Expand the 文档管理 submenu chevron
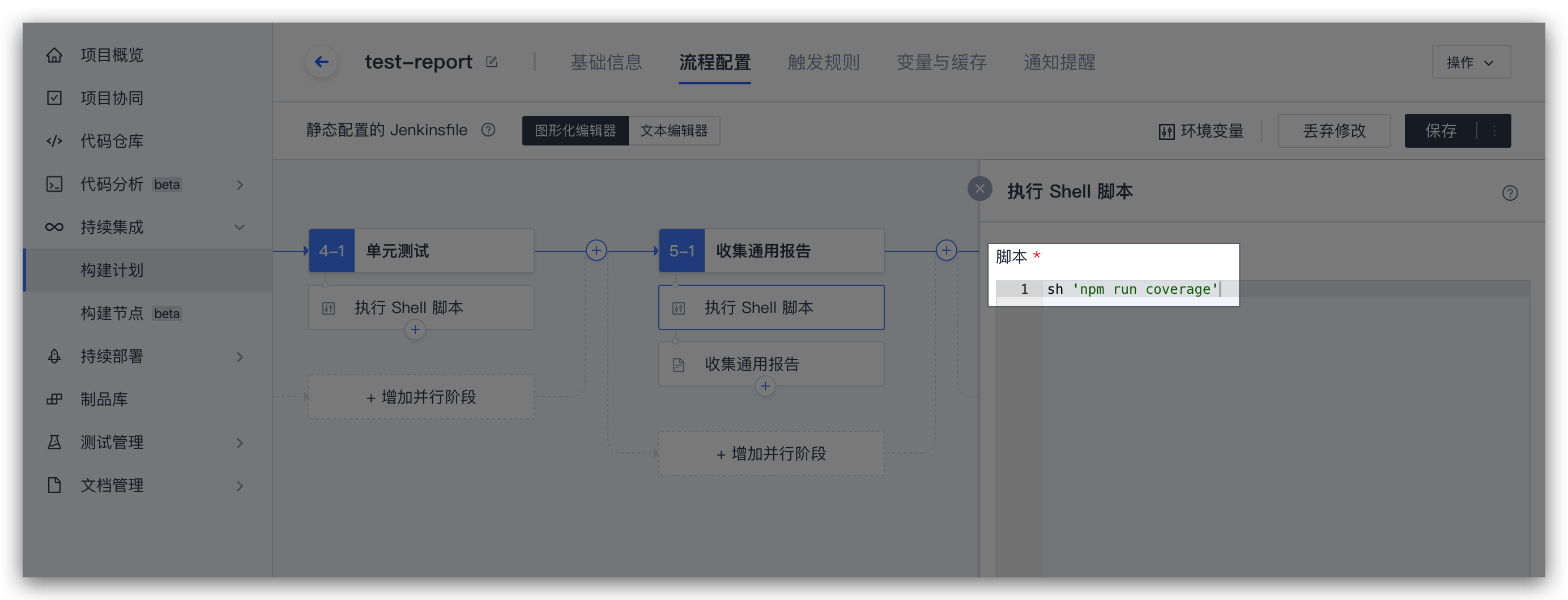The width and height of the screenshot is (1568, 600). [240, 486]
